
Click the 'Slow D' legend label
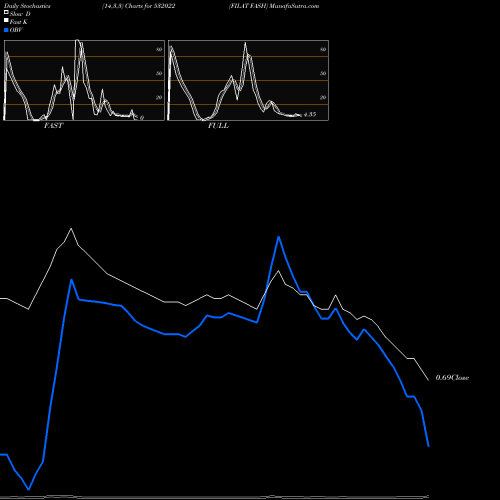tap(20, 14)
